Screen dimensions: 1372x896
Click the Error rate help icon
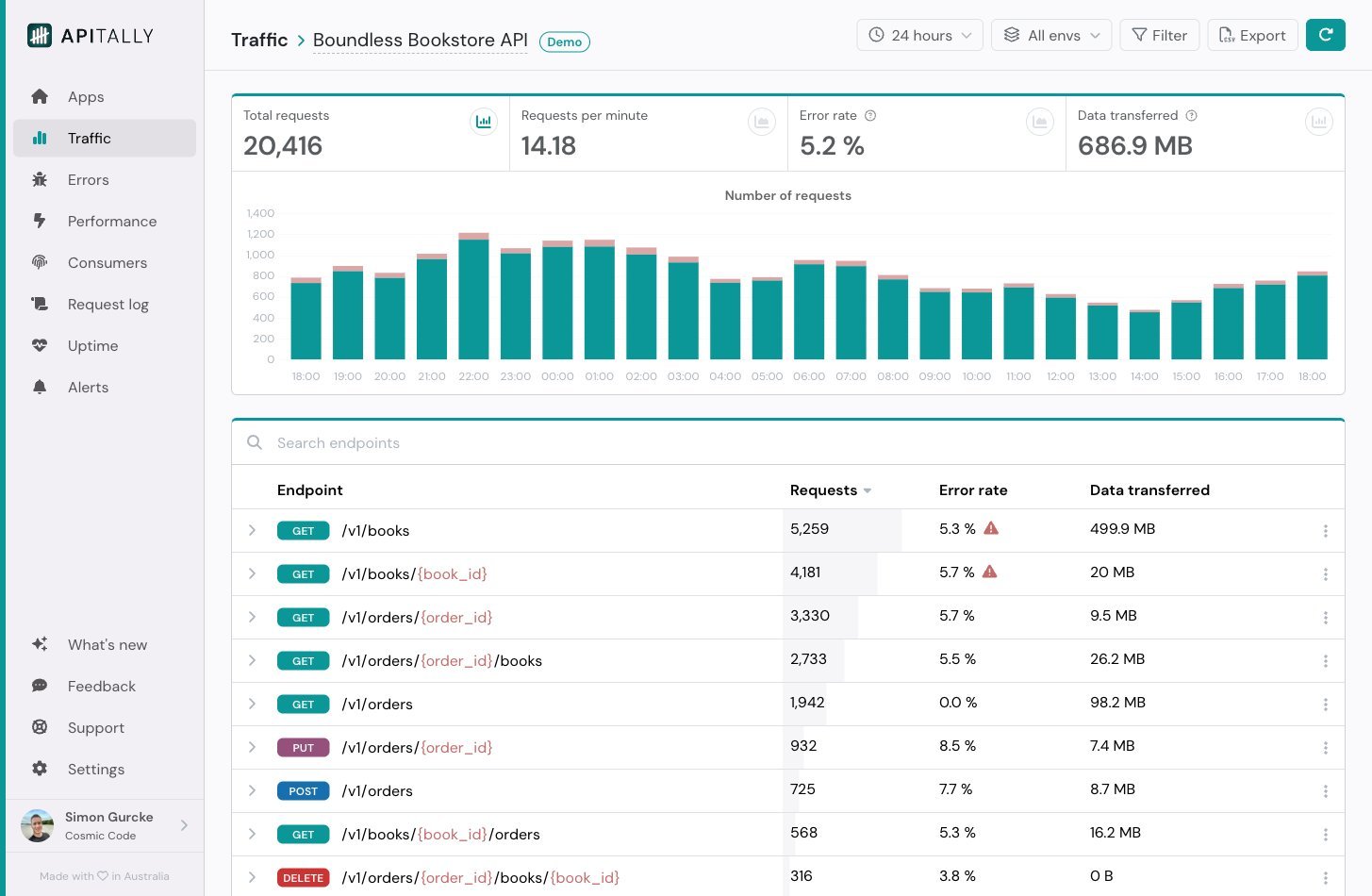click(x=870, y=116)
